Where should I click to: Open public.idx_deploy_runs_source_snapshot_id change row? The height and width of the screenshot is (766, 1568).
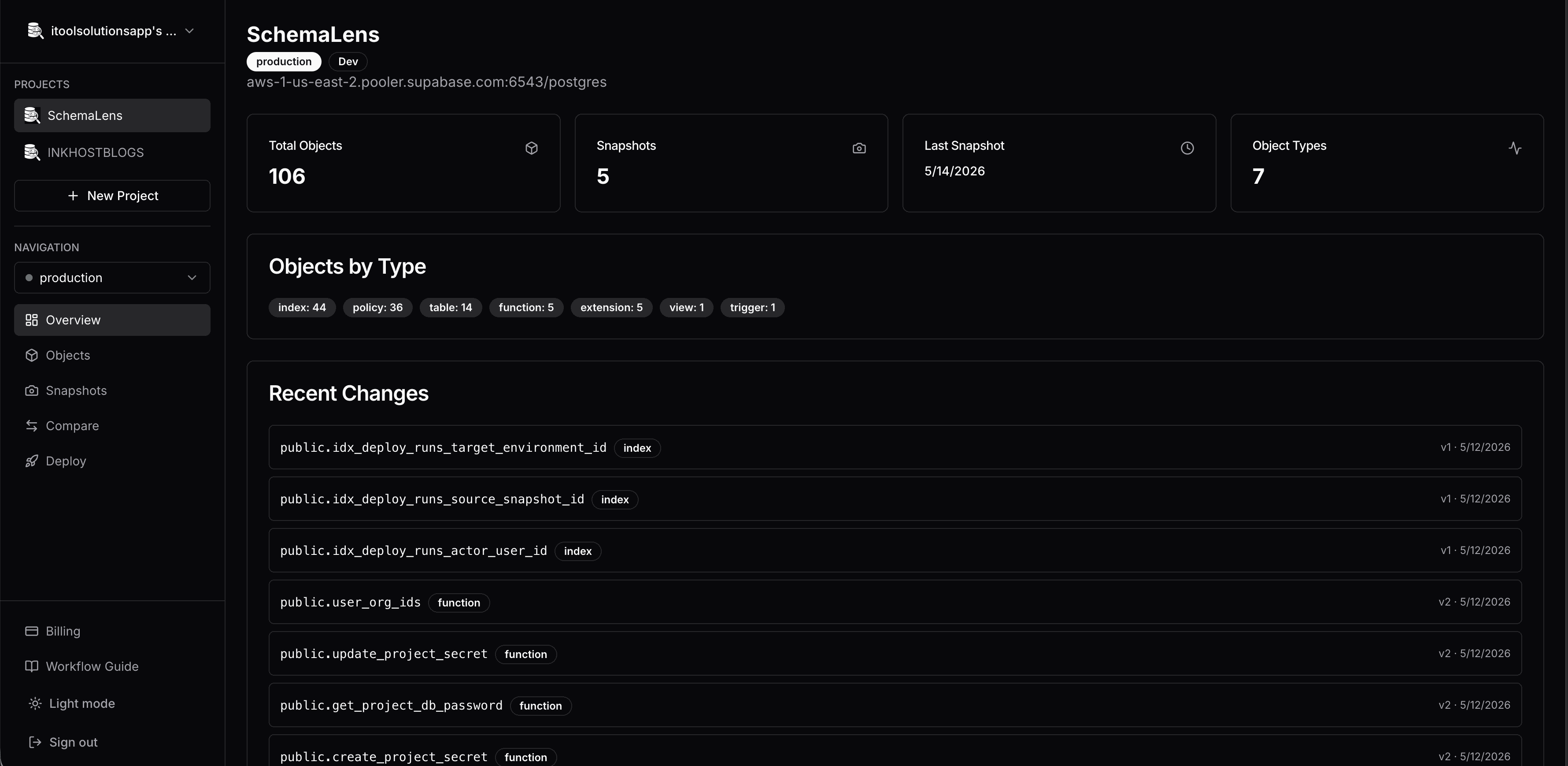click(x=895, y=498)
